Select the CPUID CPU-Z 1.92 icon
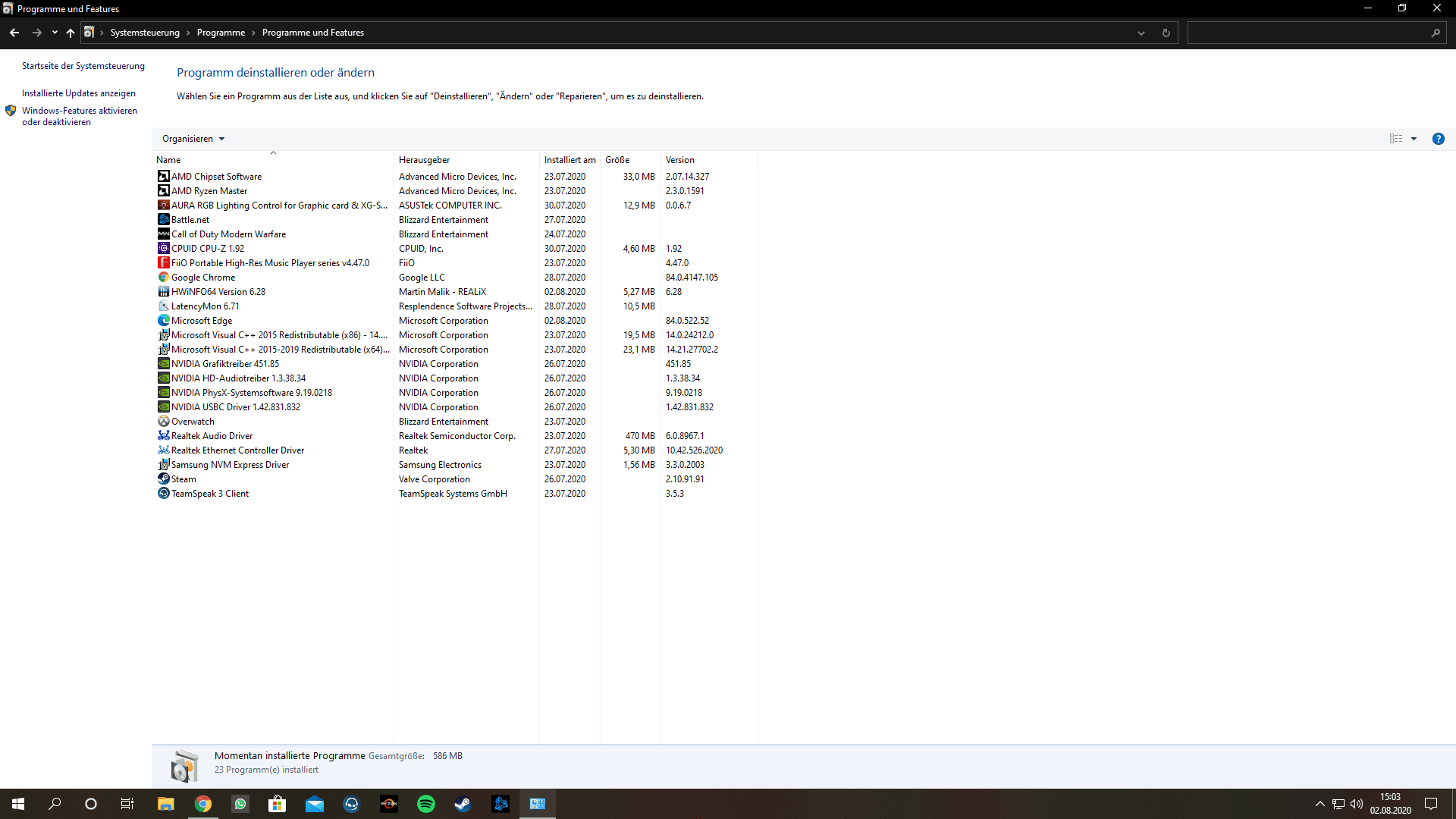1456x819 pixels. pos(163,249)
